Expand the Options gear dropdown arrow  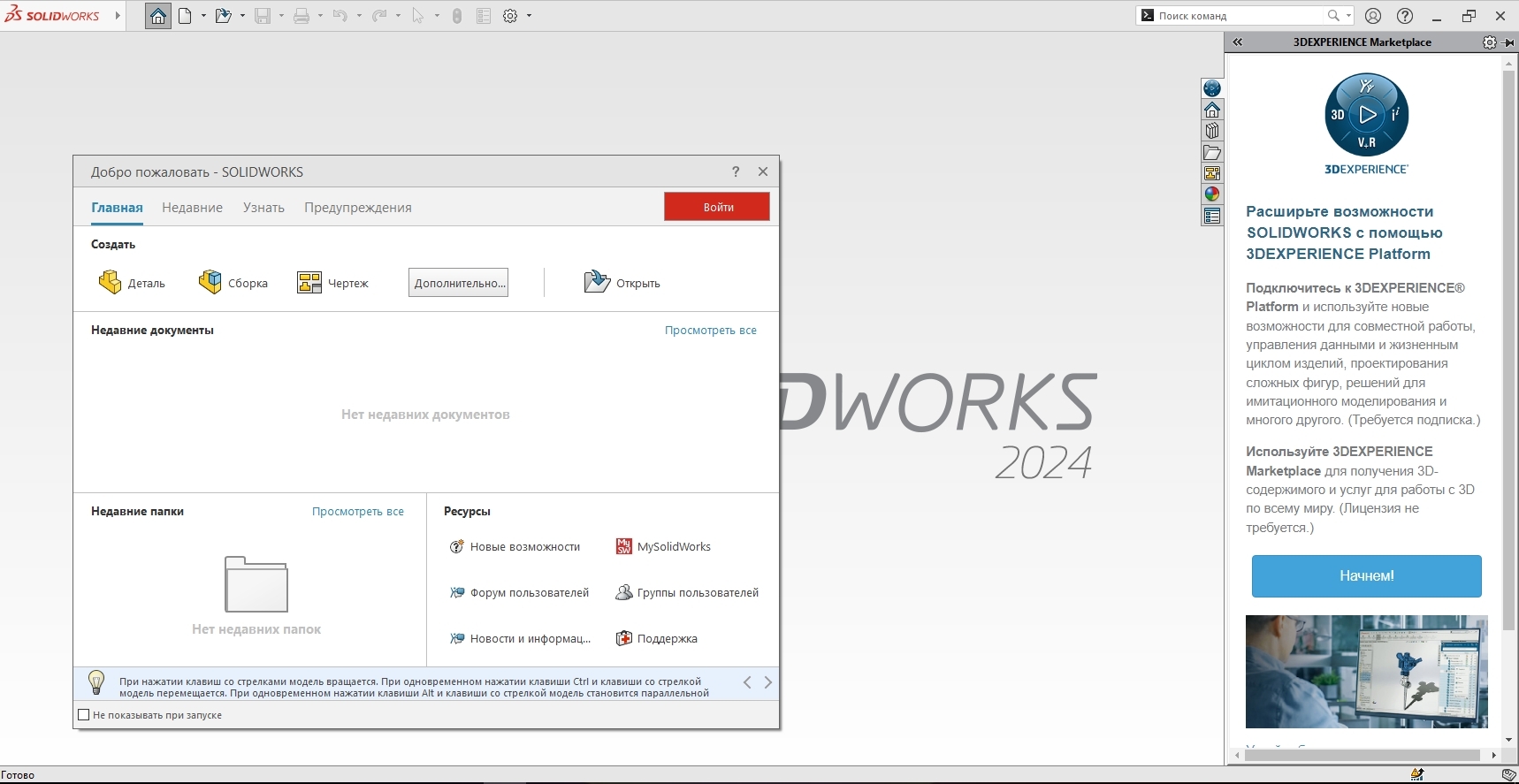pyautogui.click(x=529, y=16)
